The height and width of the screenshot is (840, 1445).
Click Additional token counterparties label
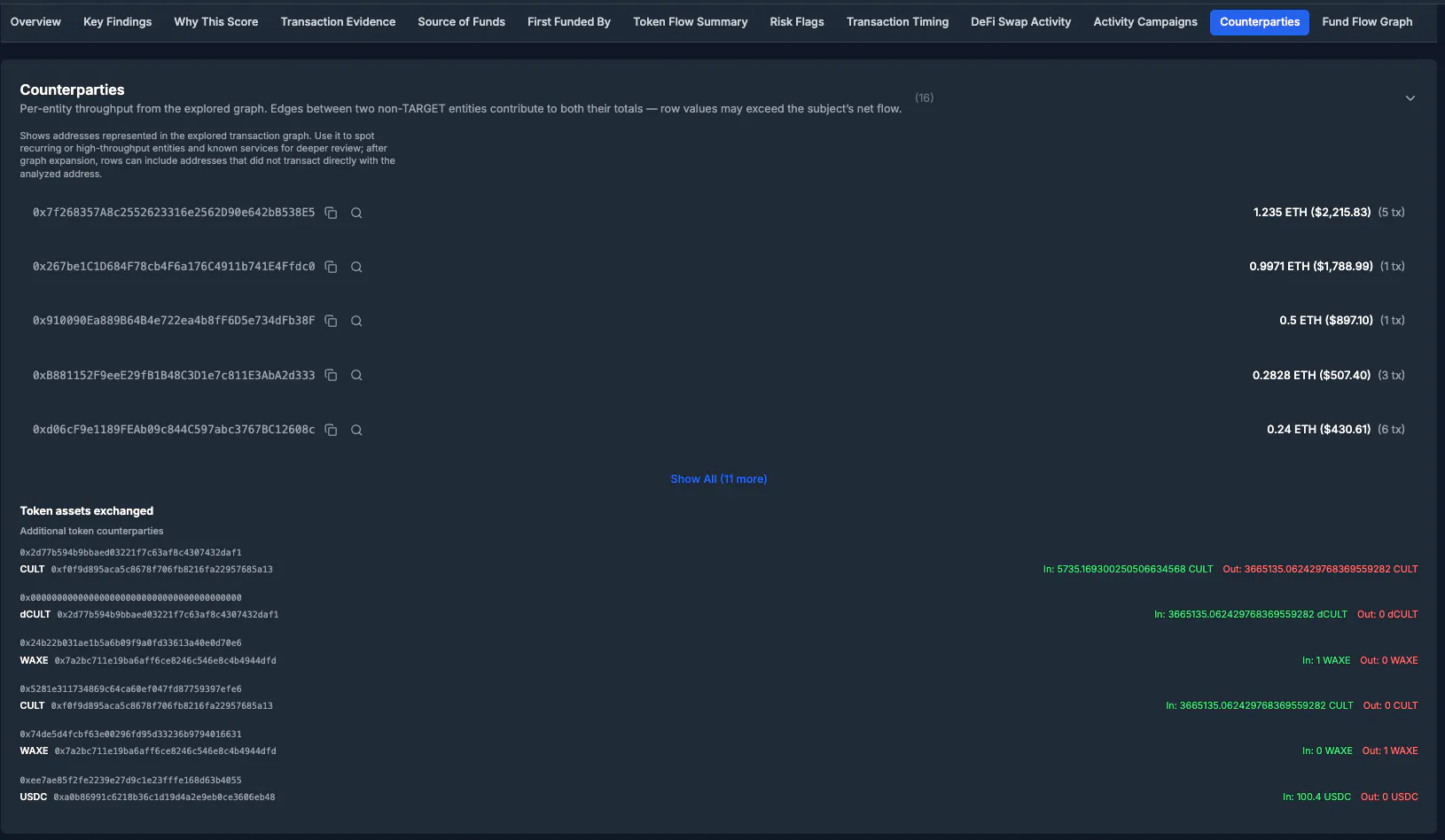click(91, 531)
